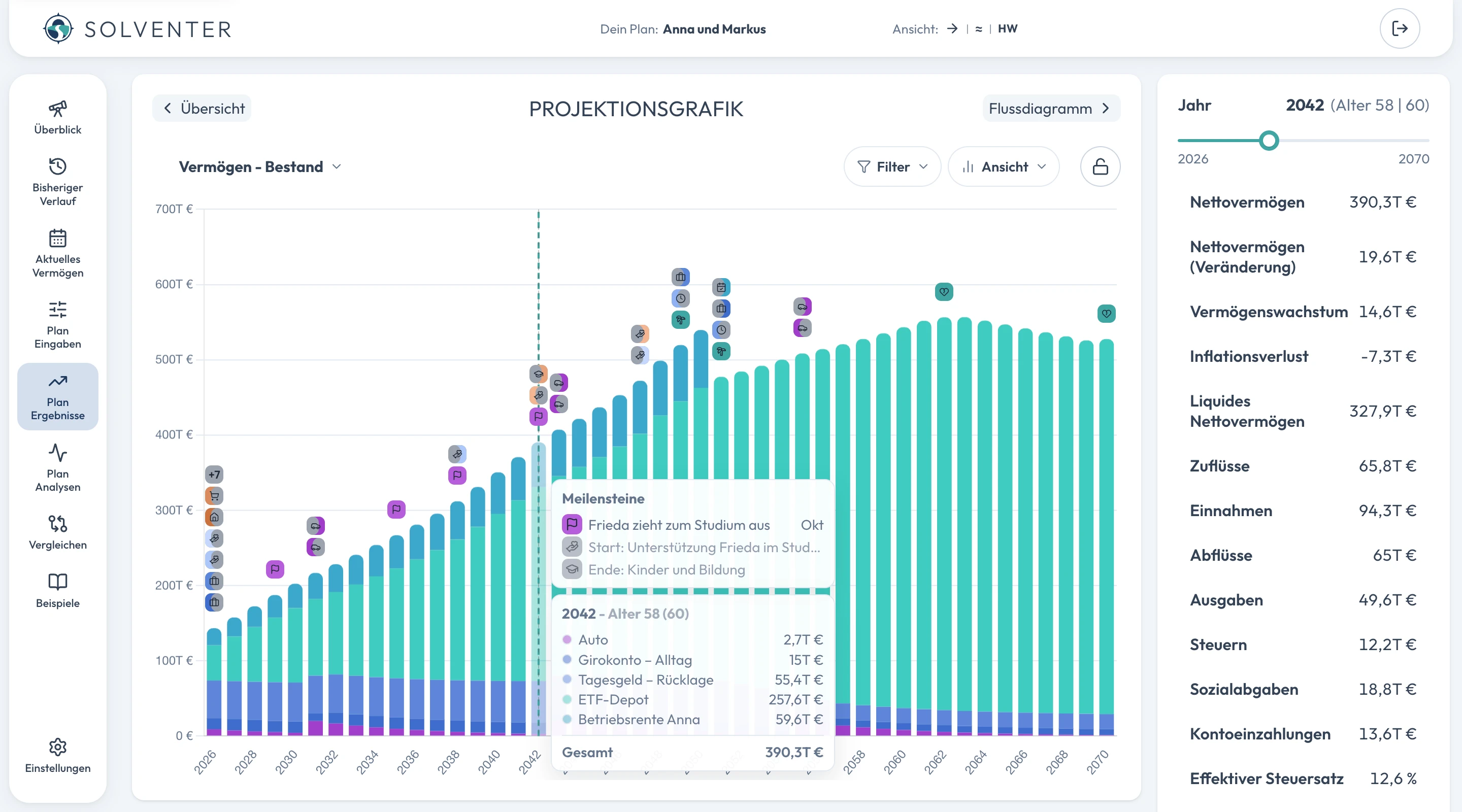The image size is (1462, 812).
Task: Open the Überblick sidebar section
Action: coord(57,117)
